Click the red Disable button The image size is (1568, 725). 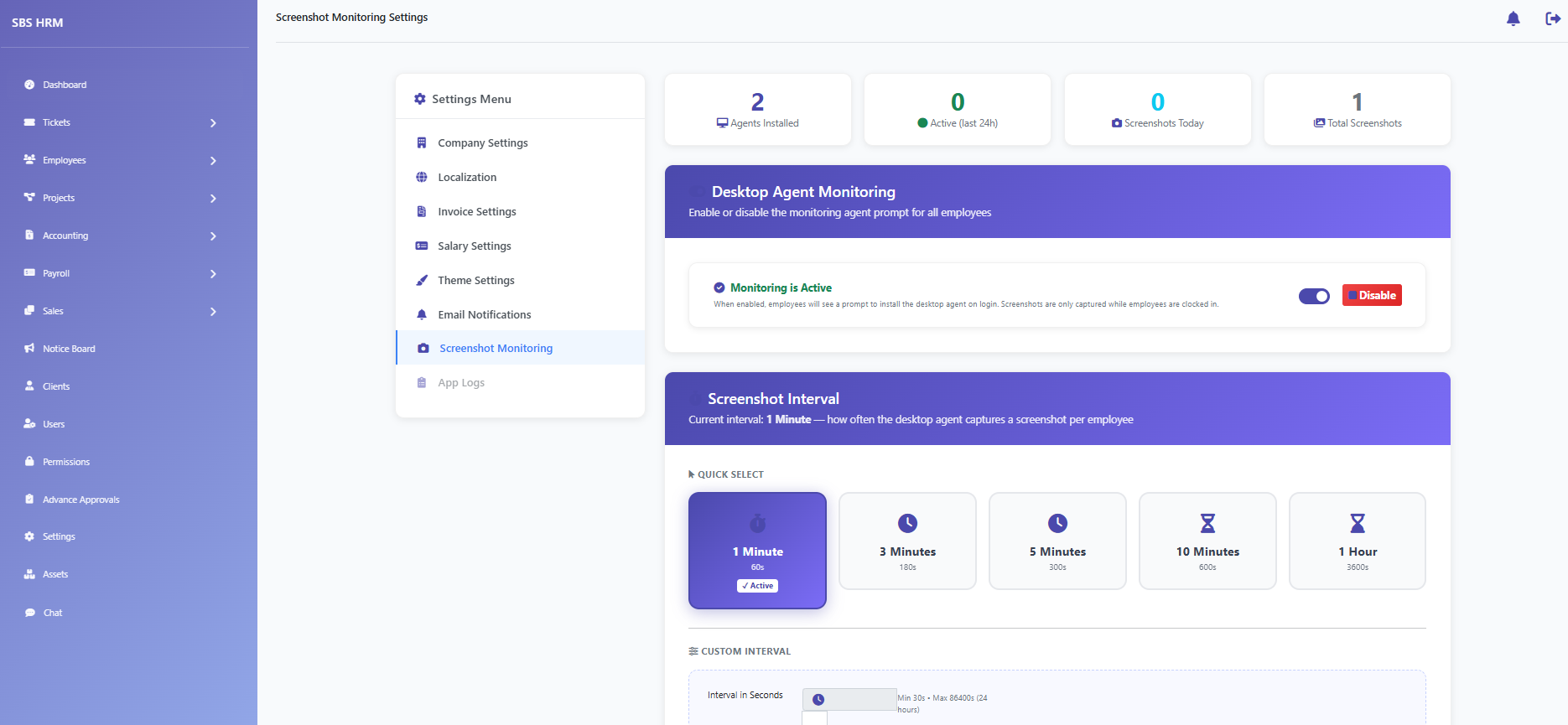coord(1372,295)
